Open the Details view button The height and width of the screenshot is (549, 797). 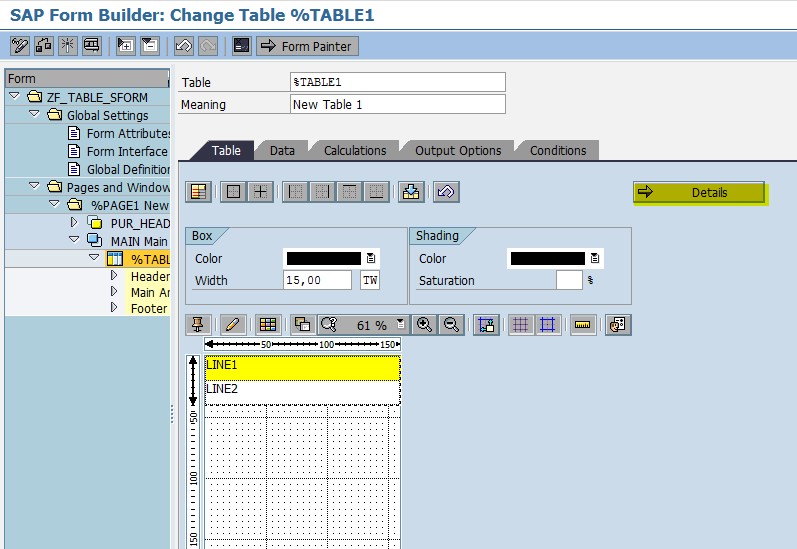(699, 192)
